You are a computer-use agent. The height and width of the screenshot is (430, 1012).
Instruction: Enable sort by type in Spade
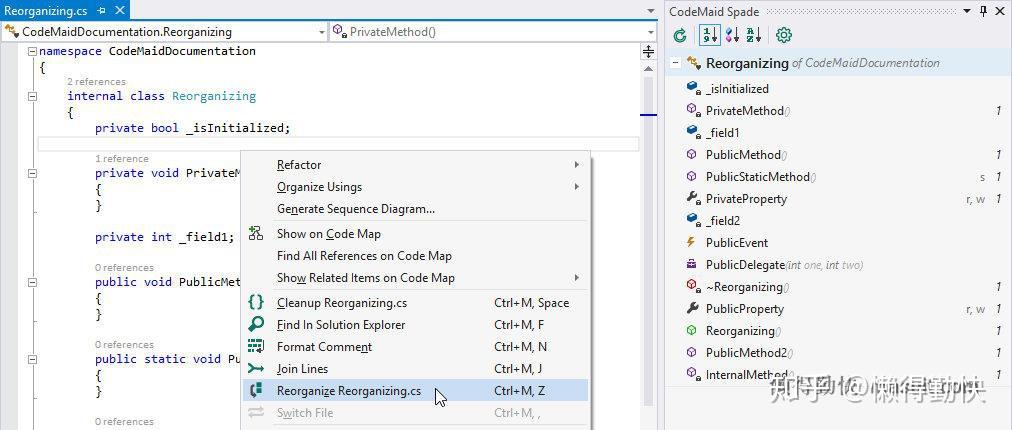point(732,36)
